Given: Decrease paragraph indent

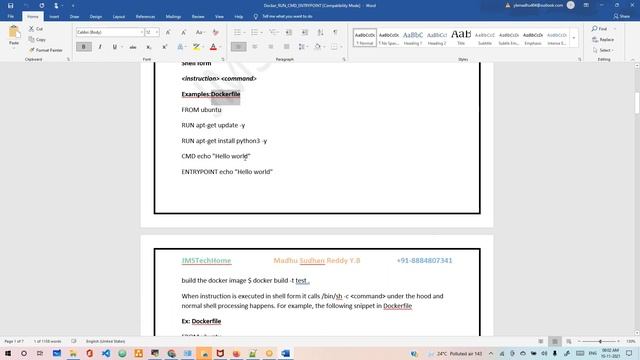Looking at the screenshot, I should point(289,32).
